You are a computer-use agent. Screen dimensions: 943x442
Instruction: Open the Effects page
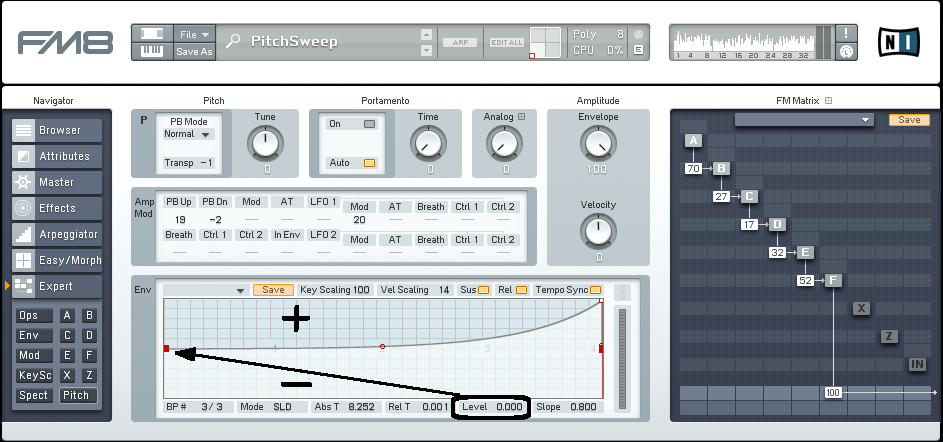click(x=57, y=208)
